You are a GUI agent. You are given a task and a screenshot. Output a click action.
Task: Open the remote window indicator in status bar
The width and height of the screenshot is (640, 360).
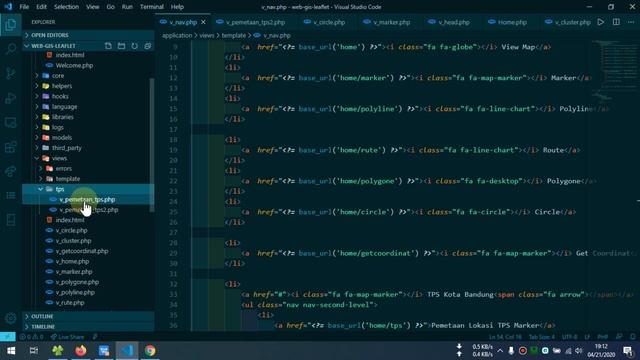pyautogui.click(x=8, y=337)
